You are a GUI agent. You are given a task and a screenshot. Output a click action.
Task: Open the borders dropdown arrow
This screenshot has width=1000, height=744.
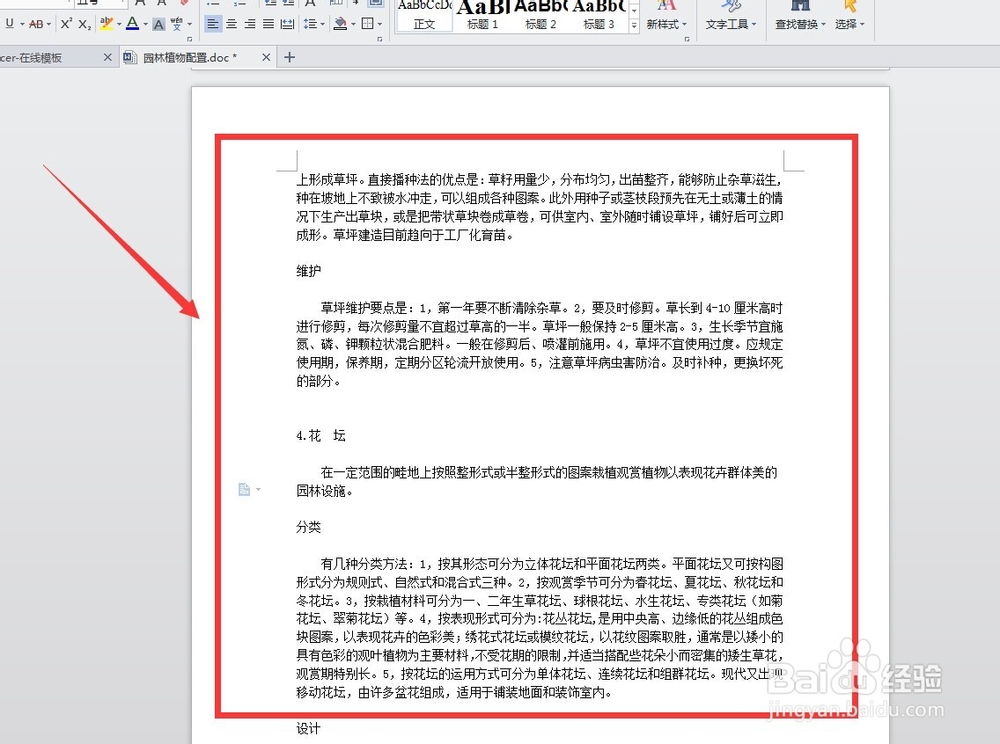click(x=380, y=22)
